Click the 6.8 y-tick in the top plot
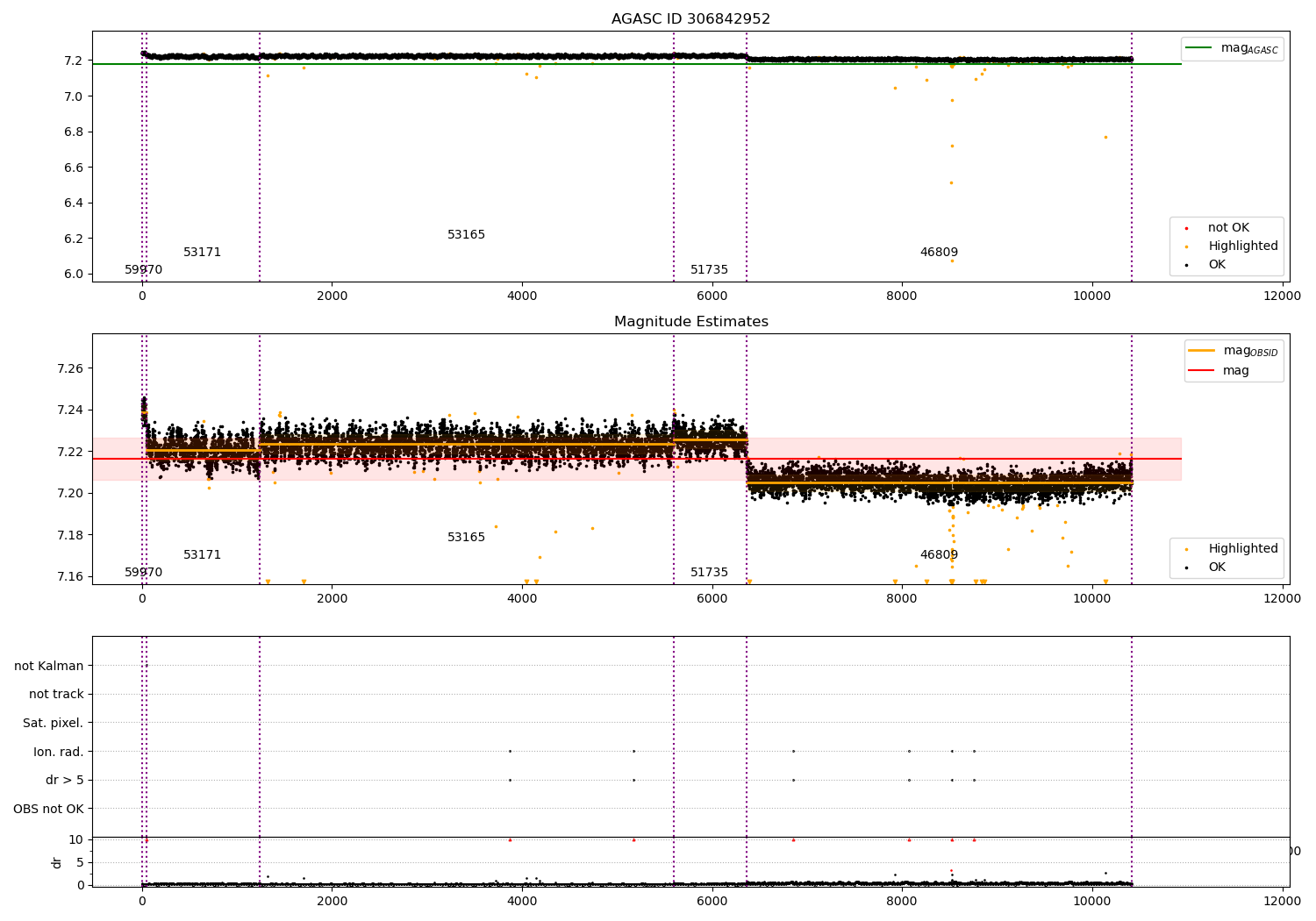The image size is (1316, 921). point(74,132)
